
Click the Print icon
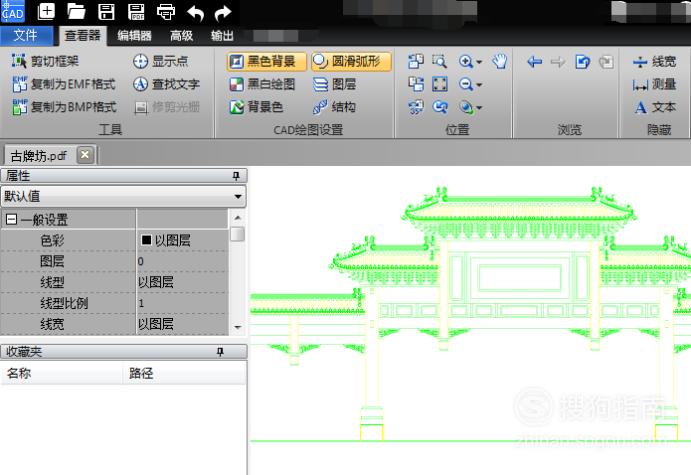tap(166, 11)
